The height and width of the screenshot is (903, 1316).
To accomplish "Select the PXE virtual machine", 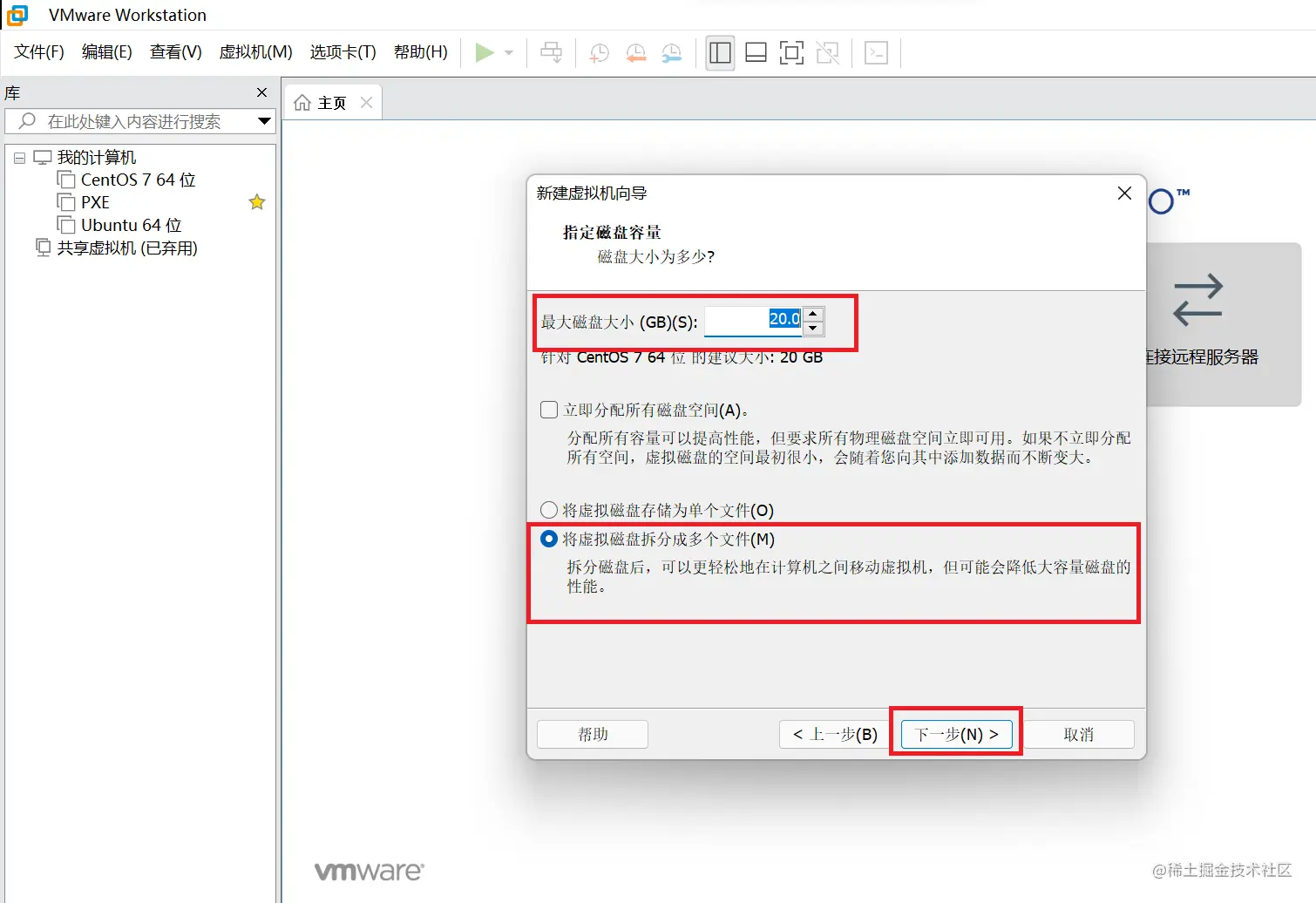I will click(95, 202).
